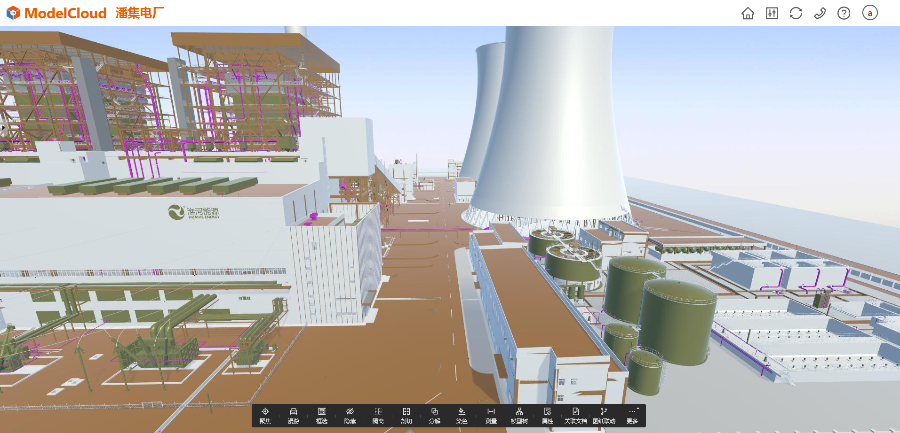Click the 潘集电厂 project title
Image resolution: width=900 pixels, height=433 pixels.
[x=140, y=13]
